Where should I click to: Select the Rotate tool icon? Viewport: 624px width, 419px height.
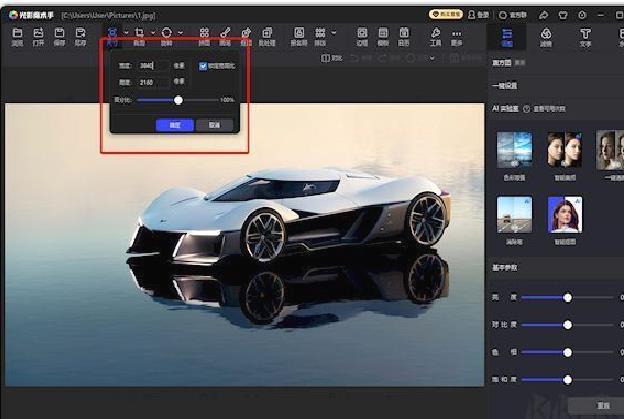[x=166, y=33]
